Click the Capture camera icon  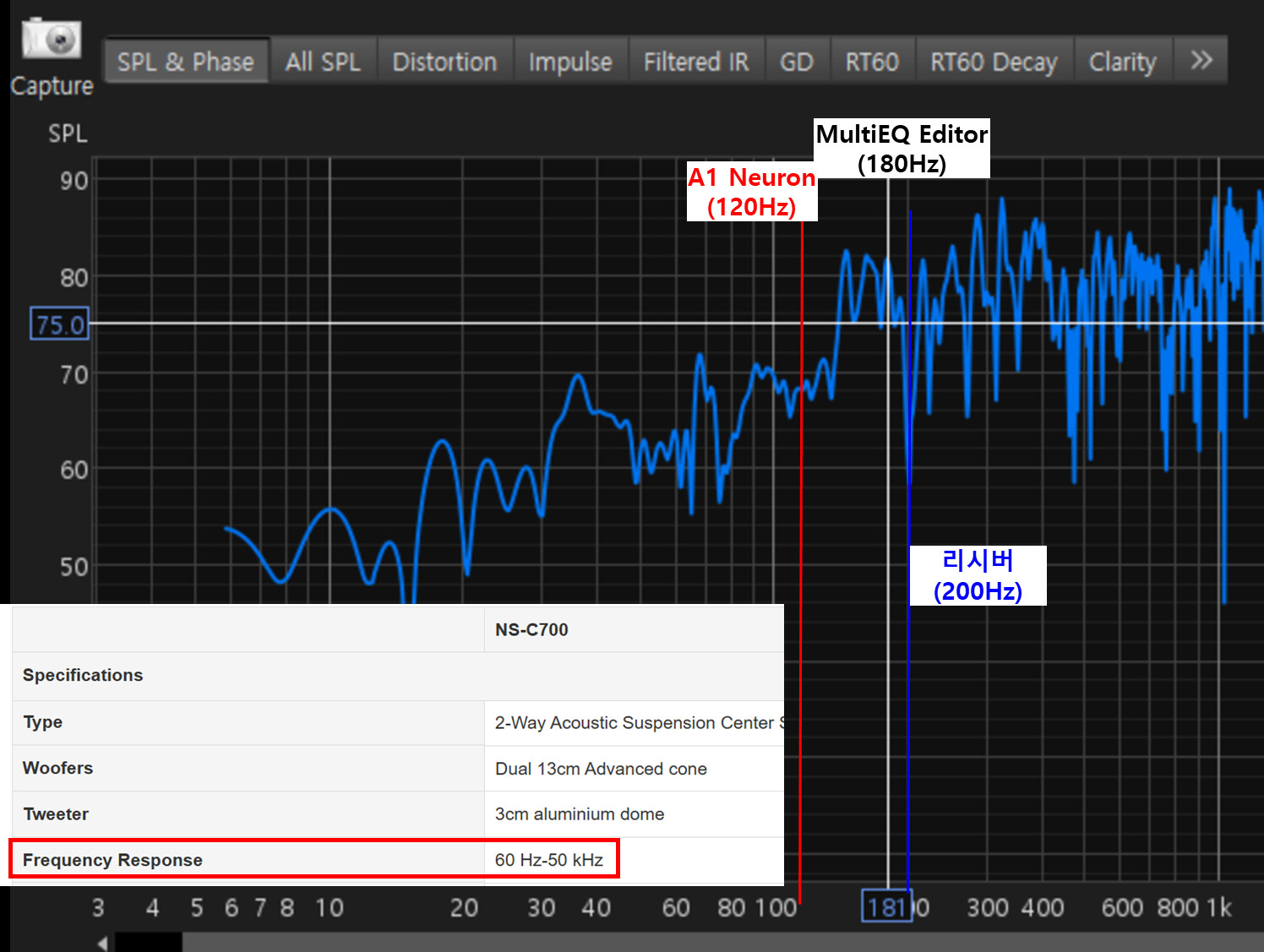tap(52, 39)
